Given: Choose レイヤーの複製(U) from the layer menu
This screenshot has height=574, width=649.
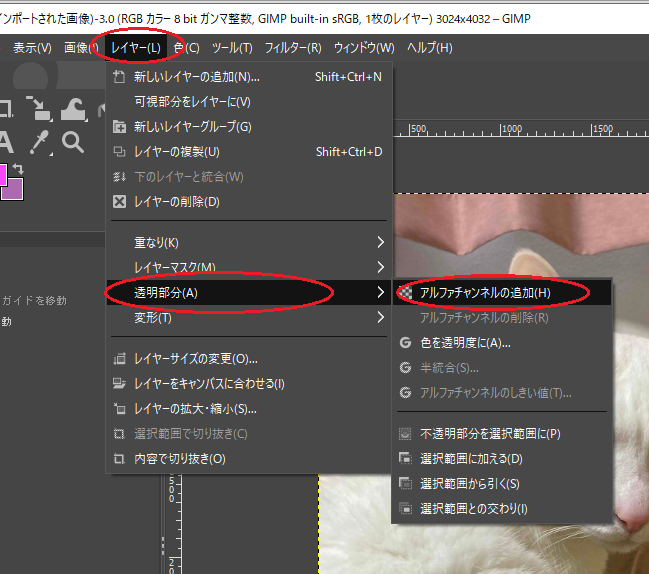Looking at the screenshot, I should pyautogui.click(x=177, y=152).
